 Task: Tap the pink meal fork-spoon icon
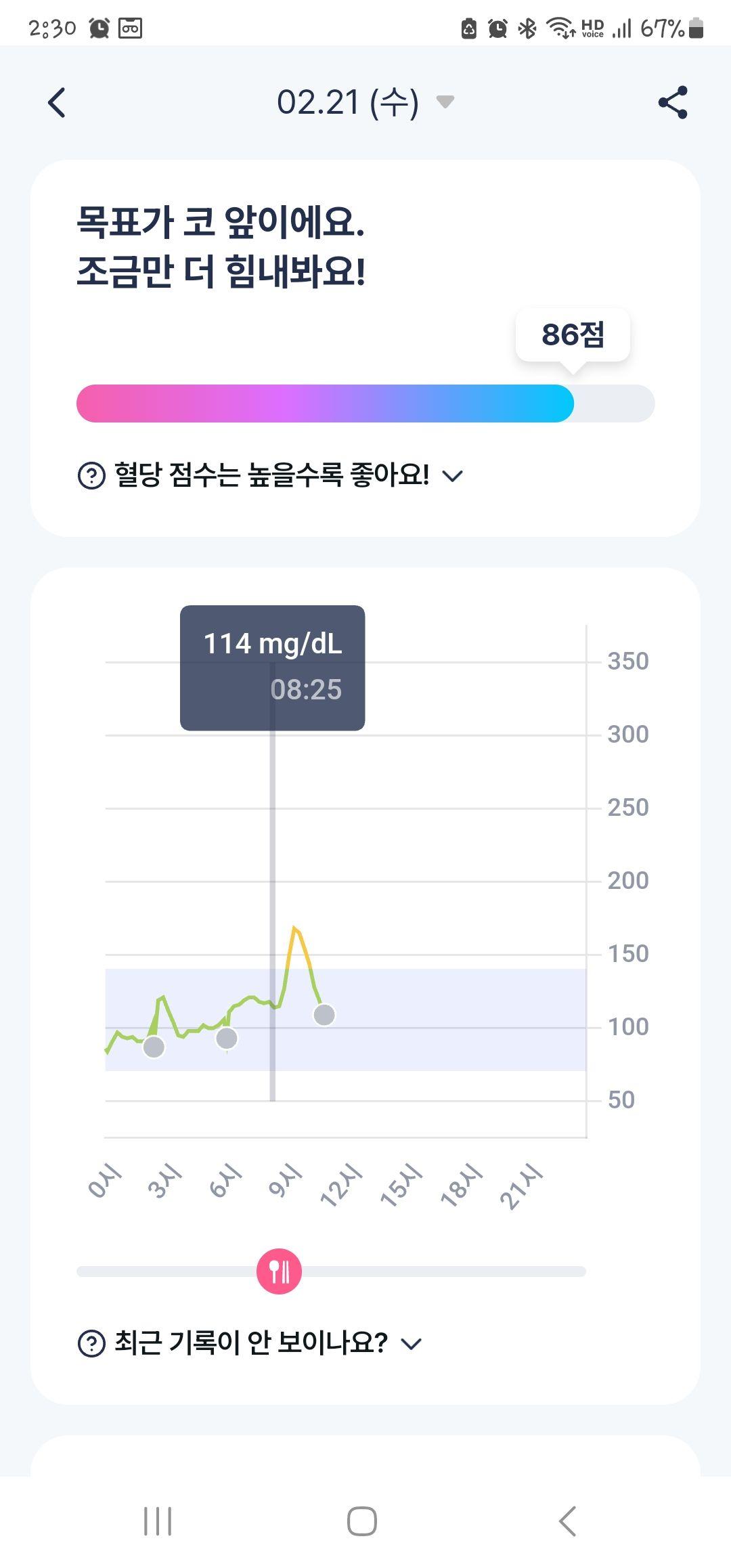point(279,1271)
